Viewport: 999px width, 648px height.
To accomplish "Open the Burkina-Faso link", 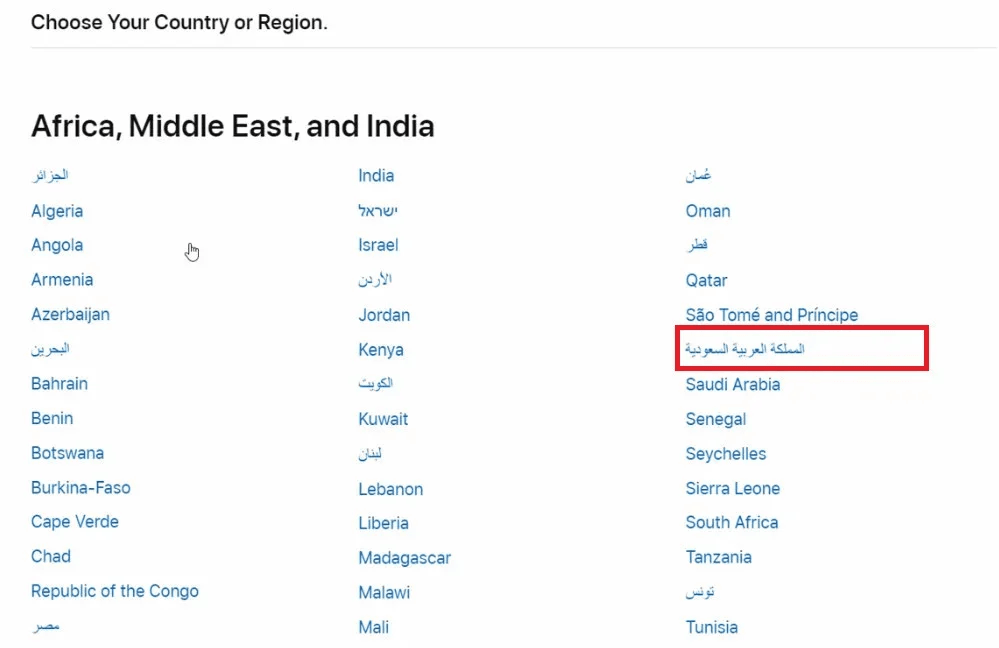I will (x=80, y=488).
